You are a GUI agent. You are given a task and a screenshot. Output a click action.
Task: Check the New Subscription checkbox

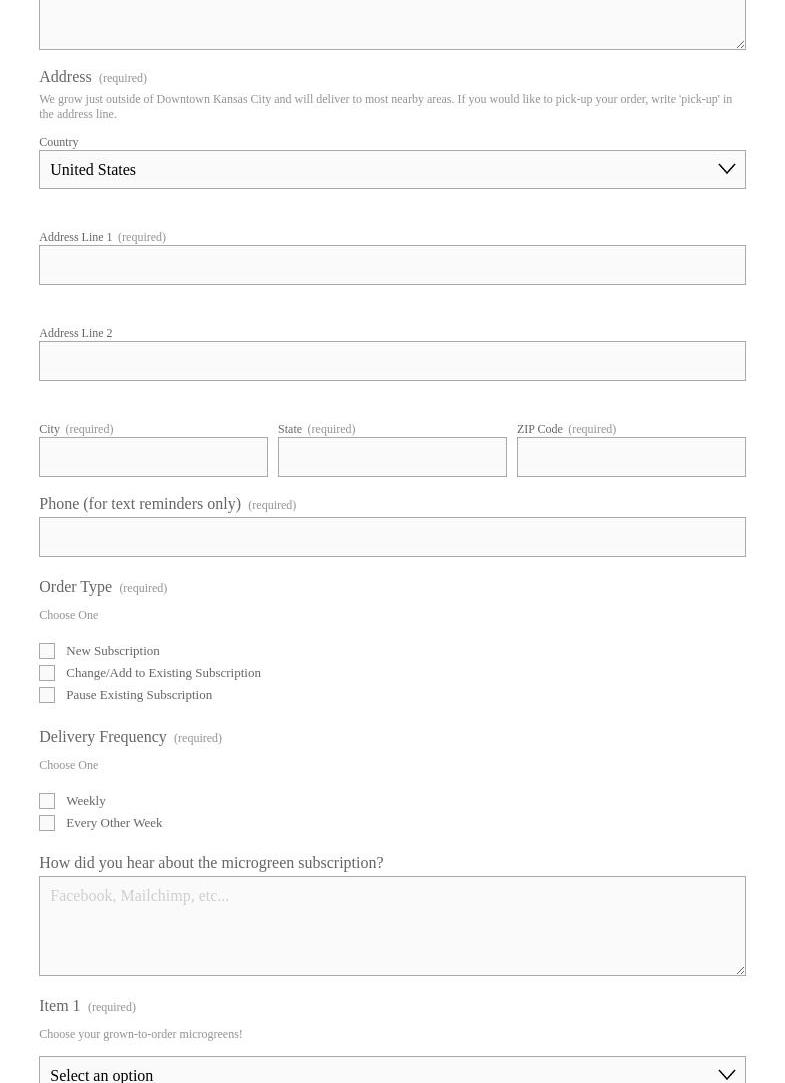(x=47, y=651)
